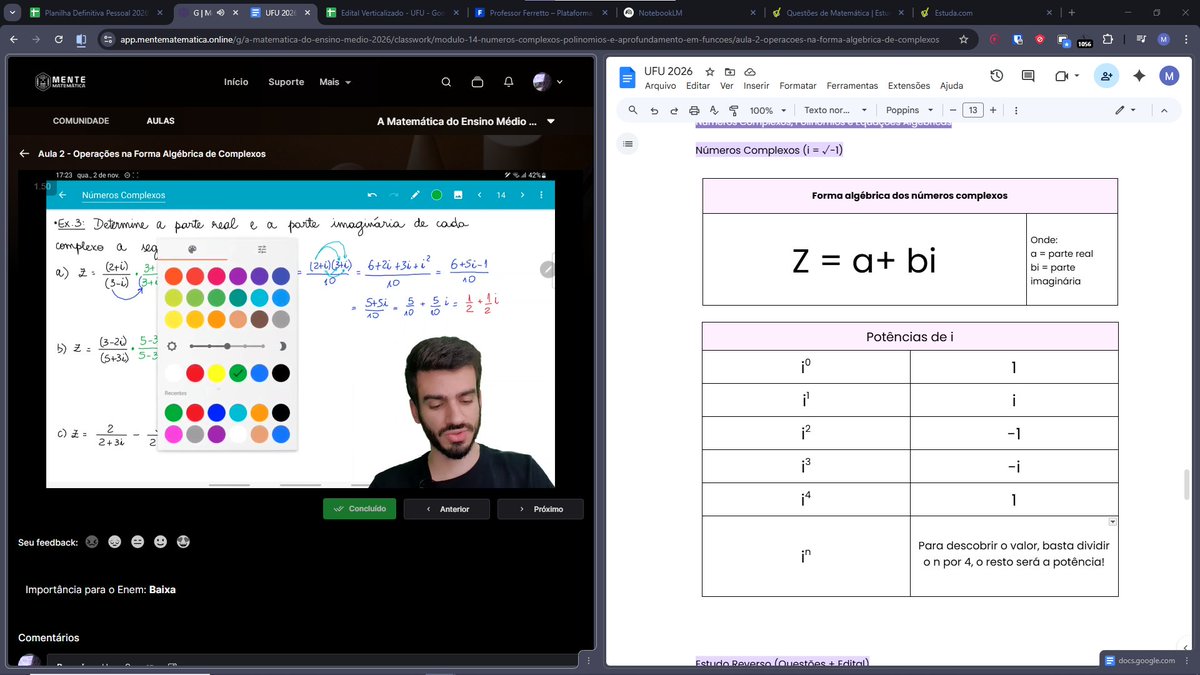Go back using the arrow beside Aula 2 title
Viewport: 1200px width, 675px height.
tap(24, 154)
